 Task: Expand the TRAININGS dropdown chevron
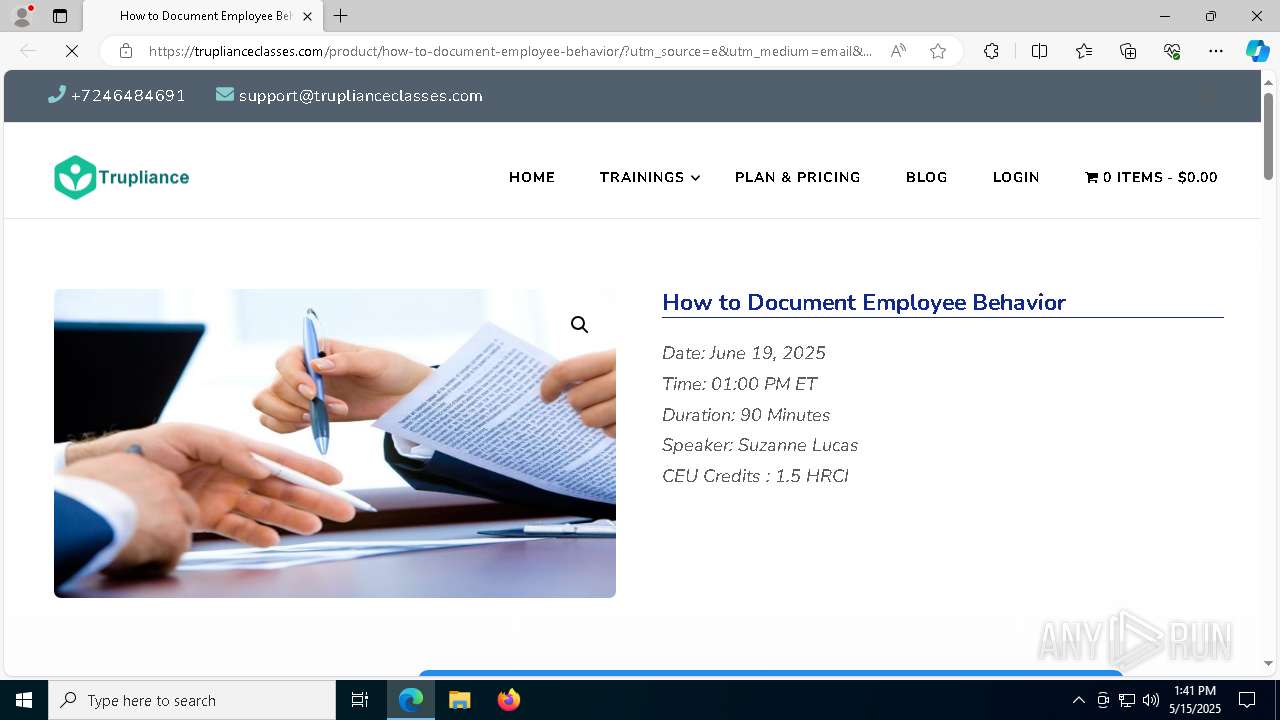[x=695, y=178]
